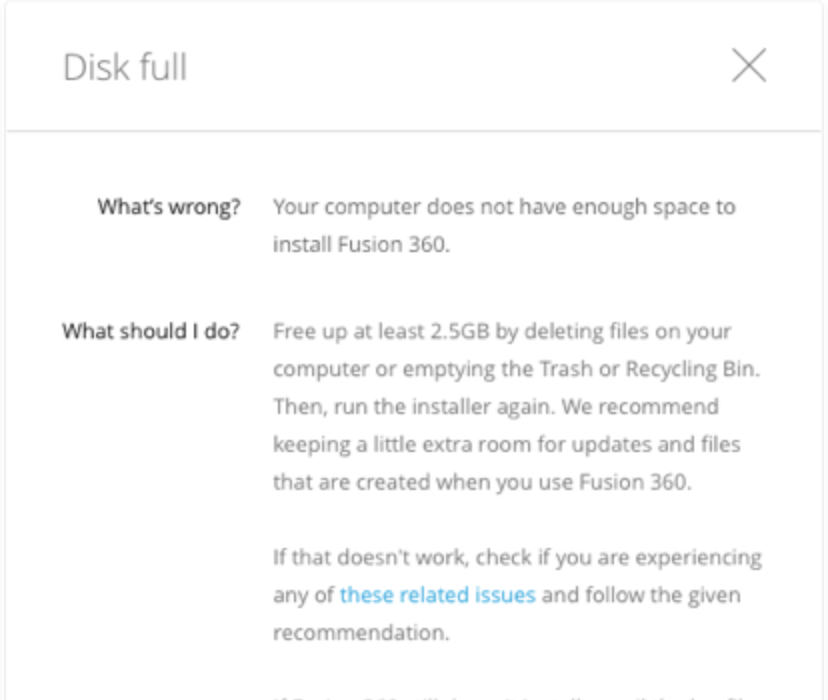Open the "these related issues" link
The image size is (828, 700).
pyautogui.click(x=437, y=595)
